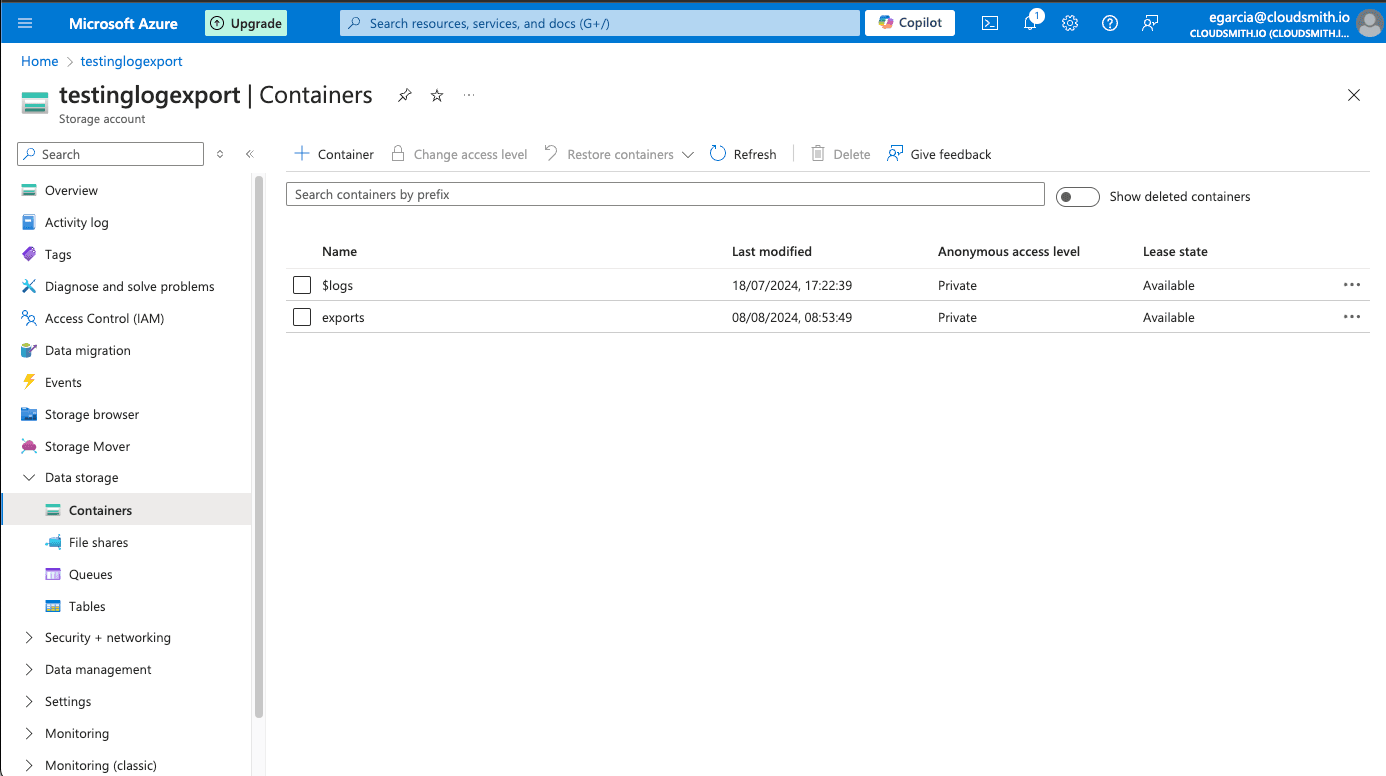Click the + Container button
1386x776 pixels.
point(334,154)
